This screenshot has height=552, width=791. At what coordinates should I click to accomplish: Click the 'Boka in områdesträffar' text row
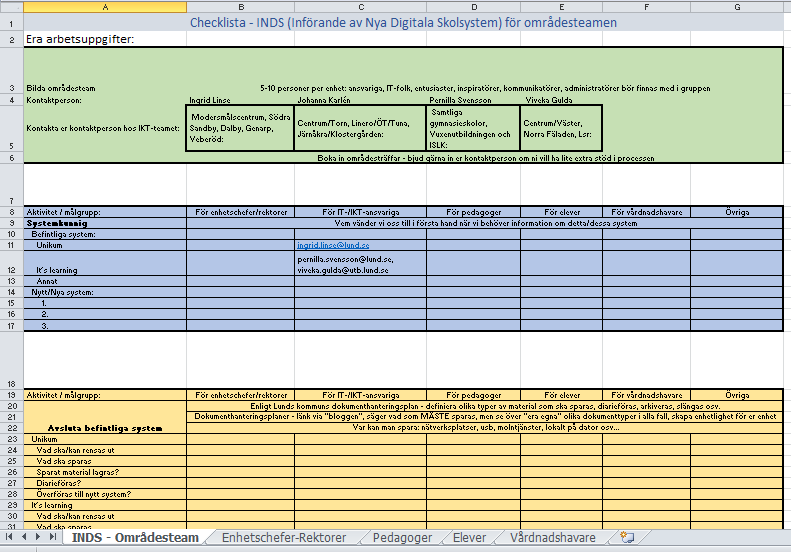tap(485, 158)
